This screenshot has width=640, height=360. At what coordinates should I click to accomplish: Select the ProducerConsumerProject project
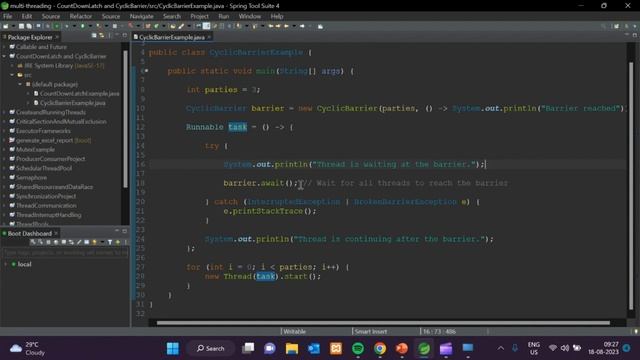pyautogui.click(x=47, y=159)
